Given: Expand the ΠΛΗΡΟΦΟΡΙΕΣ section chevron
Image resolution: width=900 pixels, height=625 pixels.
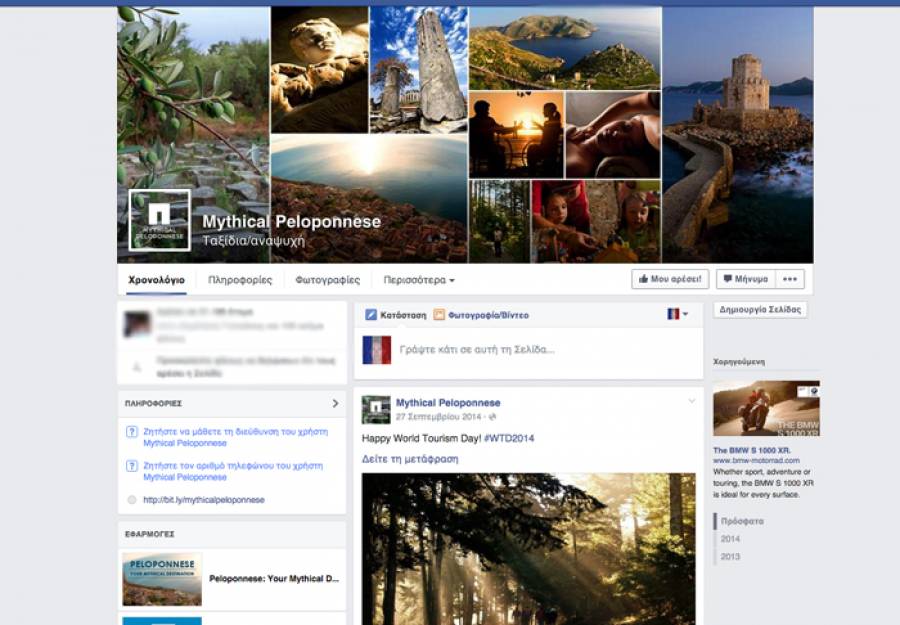Looking at the screenshot, I should coord(335,403).
